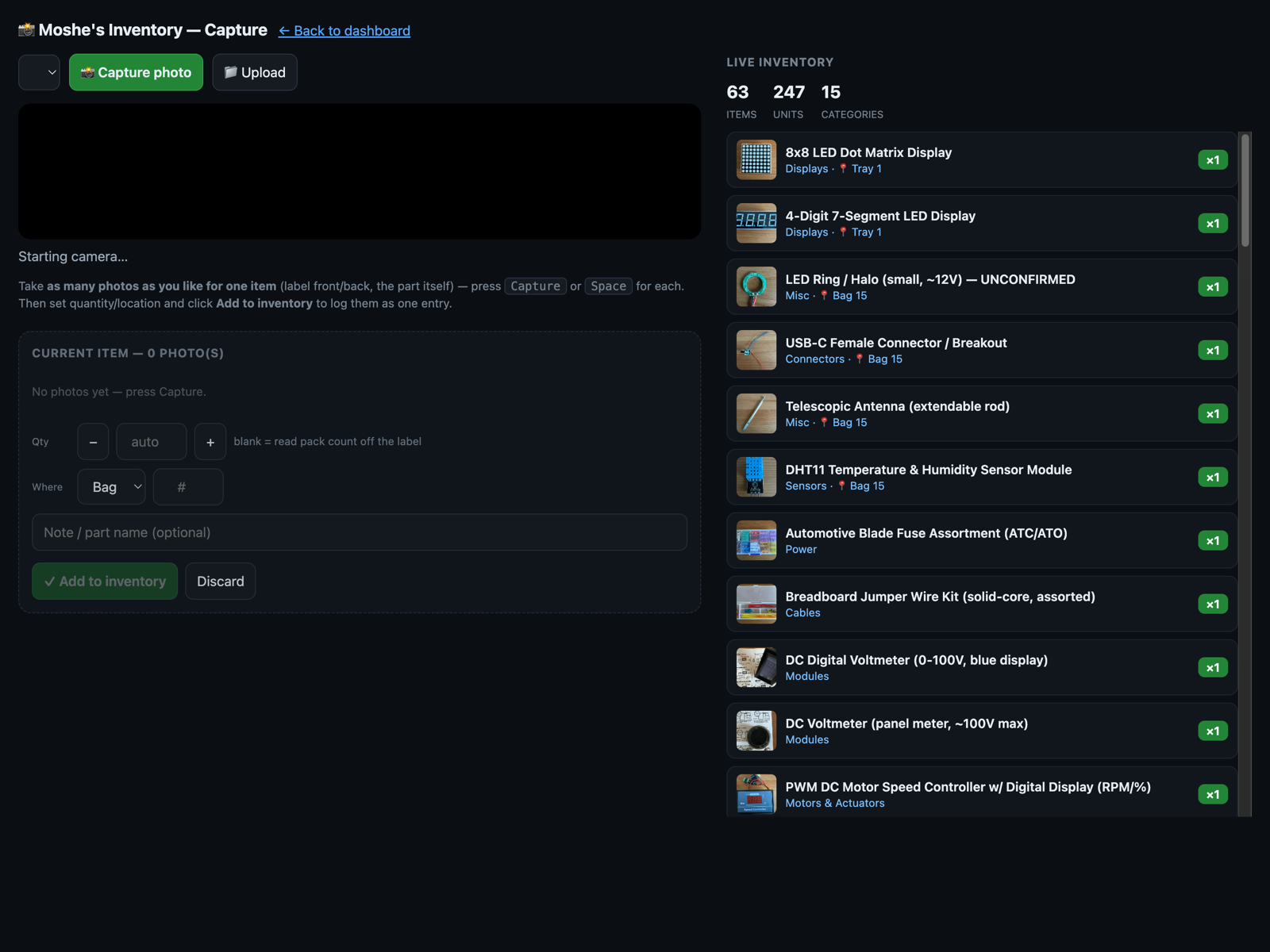Click the 247 UNITS counter
The height and width of the screenshot is (952, 1270).
[x=789, y=102]
